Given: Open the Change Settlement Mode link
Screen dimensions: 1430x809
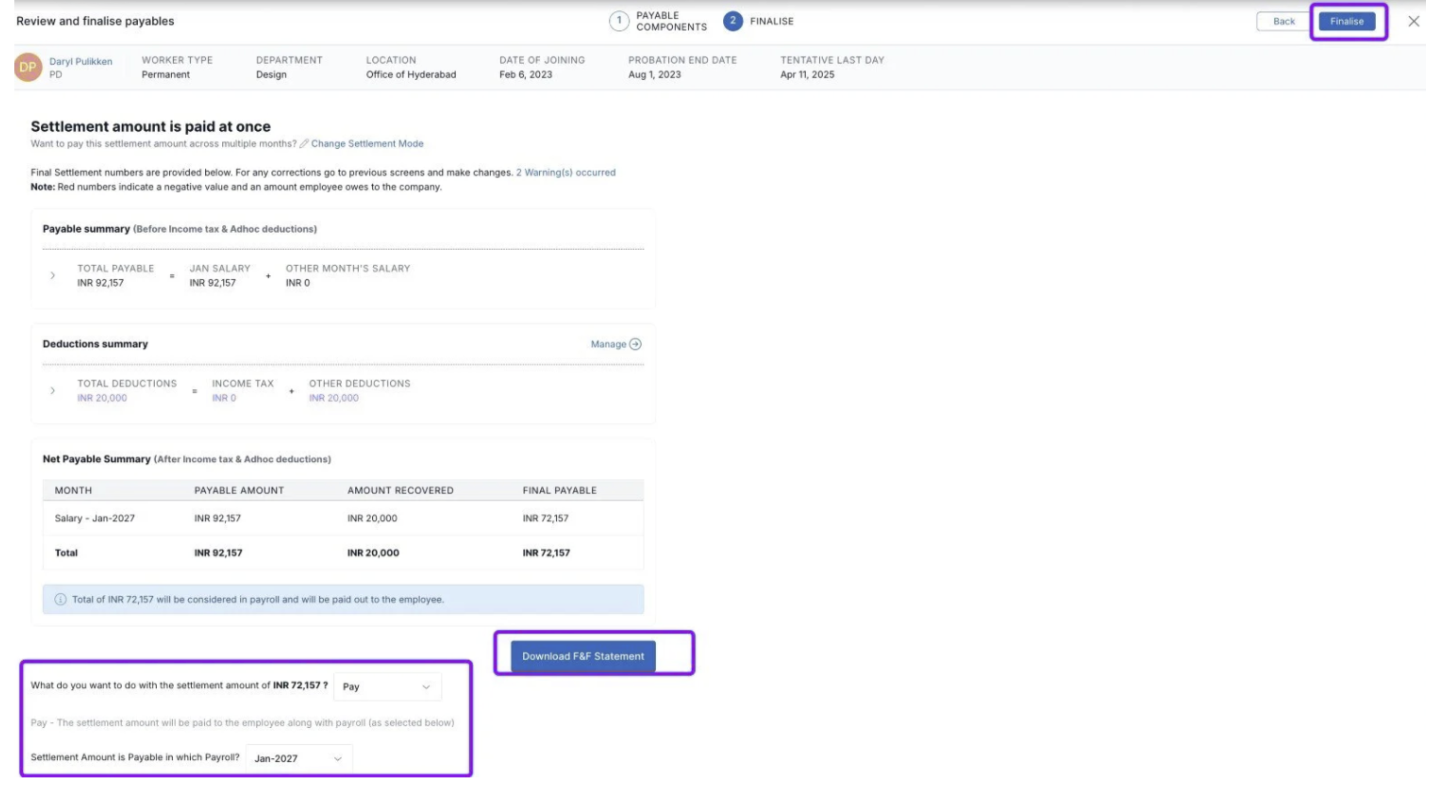Looking at the screenshot, I should (367, 144).
